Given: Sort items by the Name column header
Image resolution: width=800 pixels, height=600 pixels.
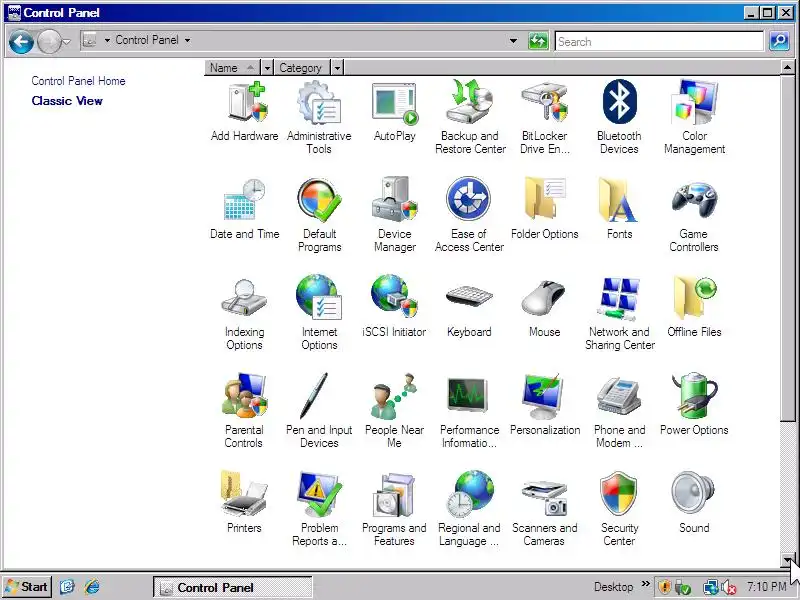Looking at the screenshot, I should coord(233,68).
